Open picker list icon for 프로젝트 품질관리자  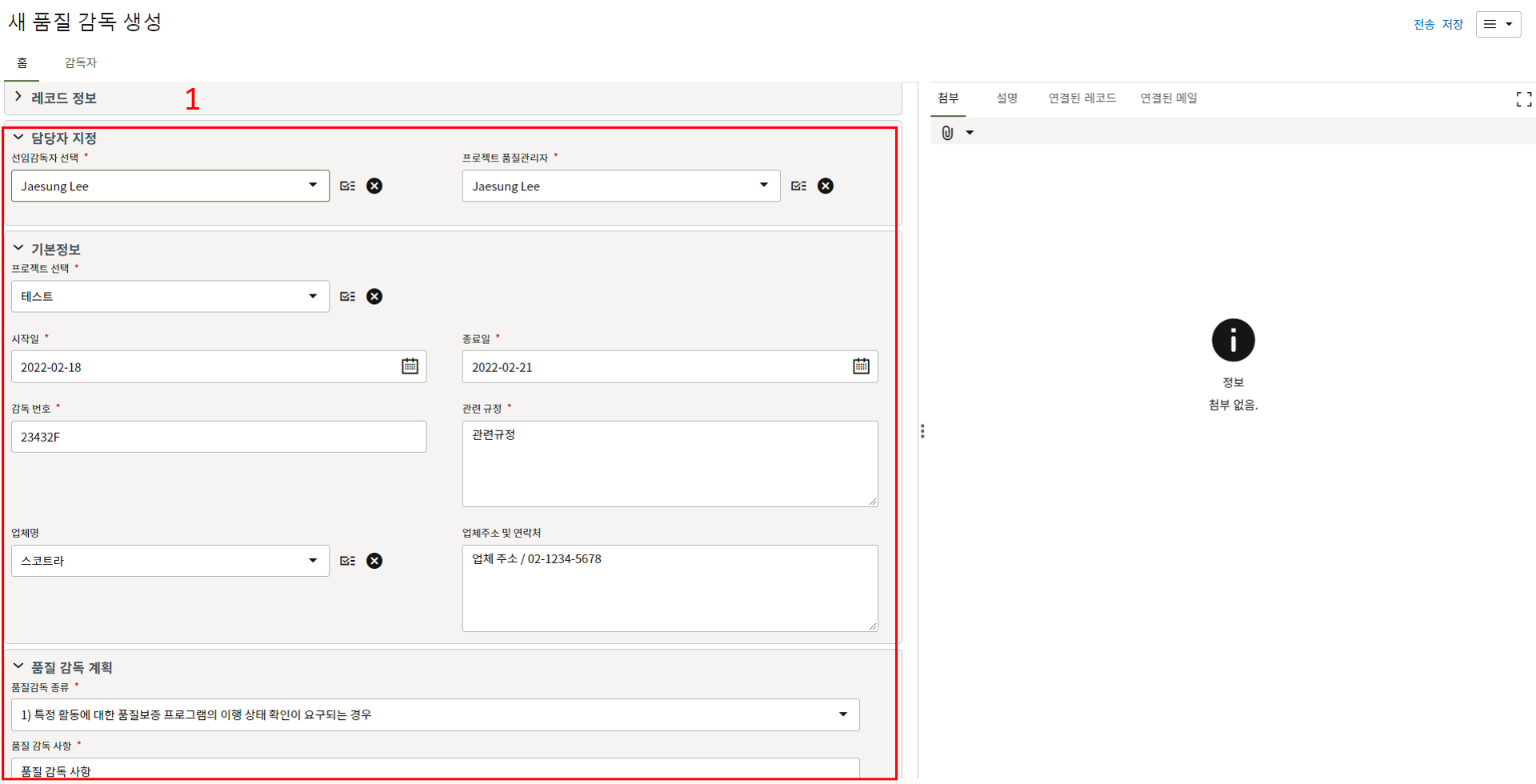coord(798,186)
